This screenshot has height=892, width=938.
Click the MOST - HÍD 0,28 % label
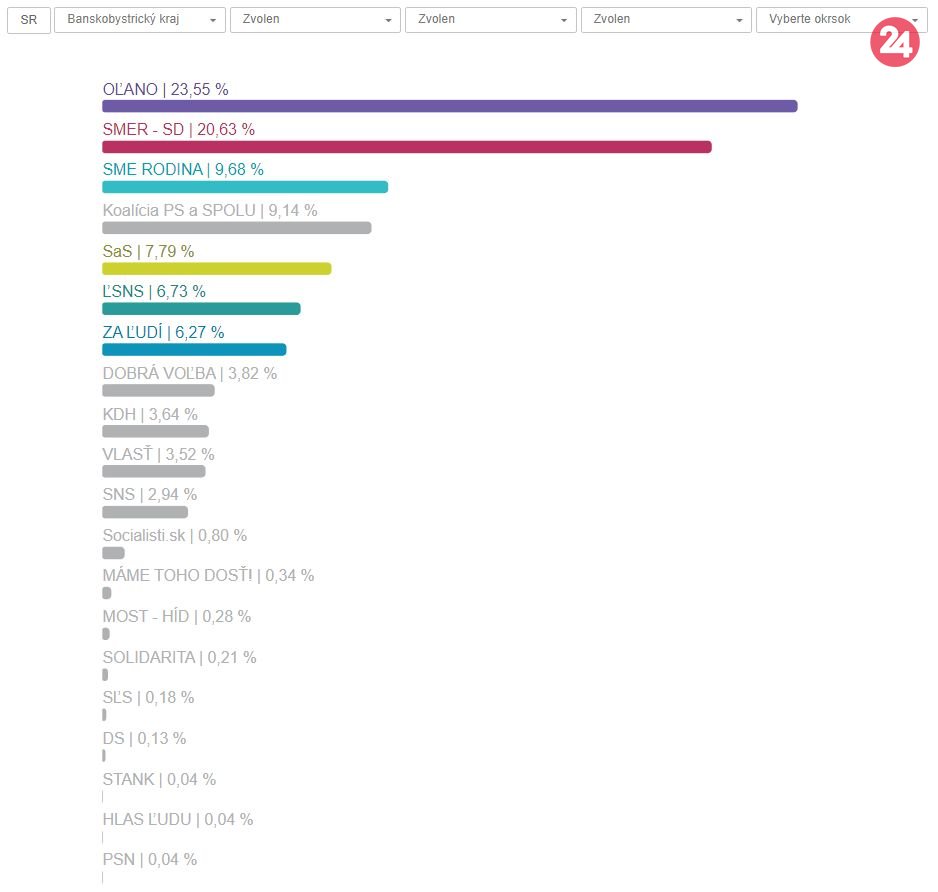pyautogui.click(x=176, y=616)
